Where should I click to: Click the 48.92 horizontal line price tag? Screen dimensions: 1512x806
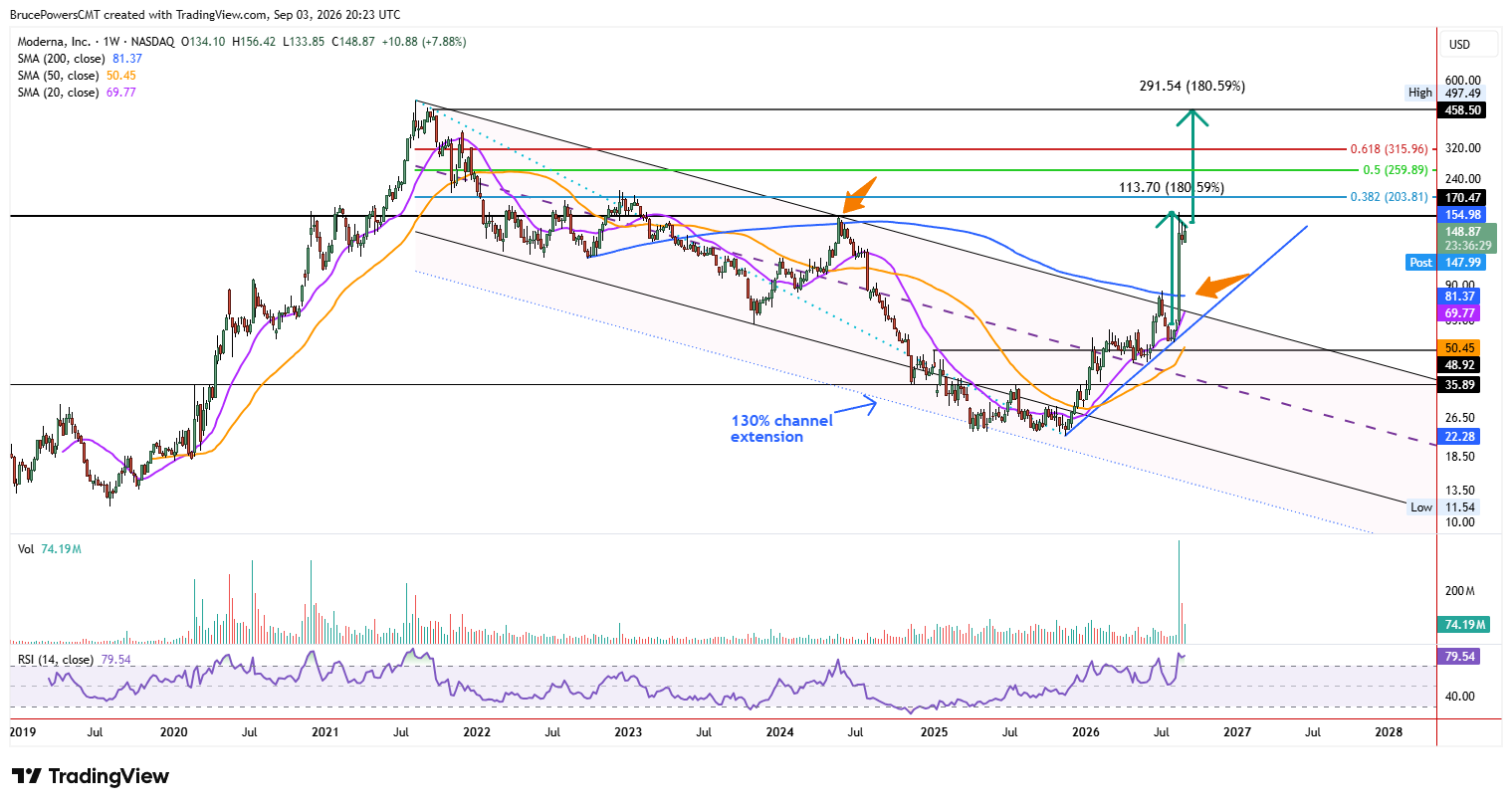(x=1459, y=365)
